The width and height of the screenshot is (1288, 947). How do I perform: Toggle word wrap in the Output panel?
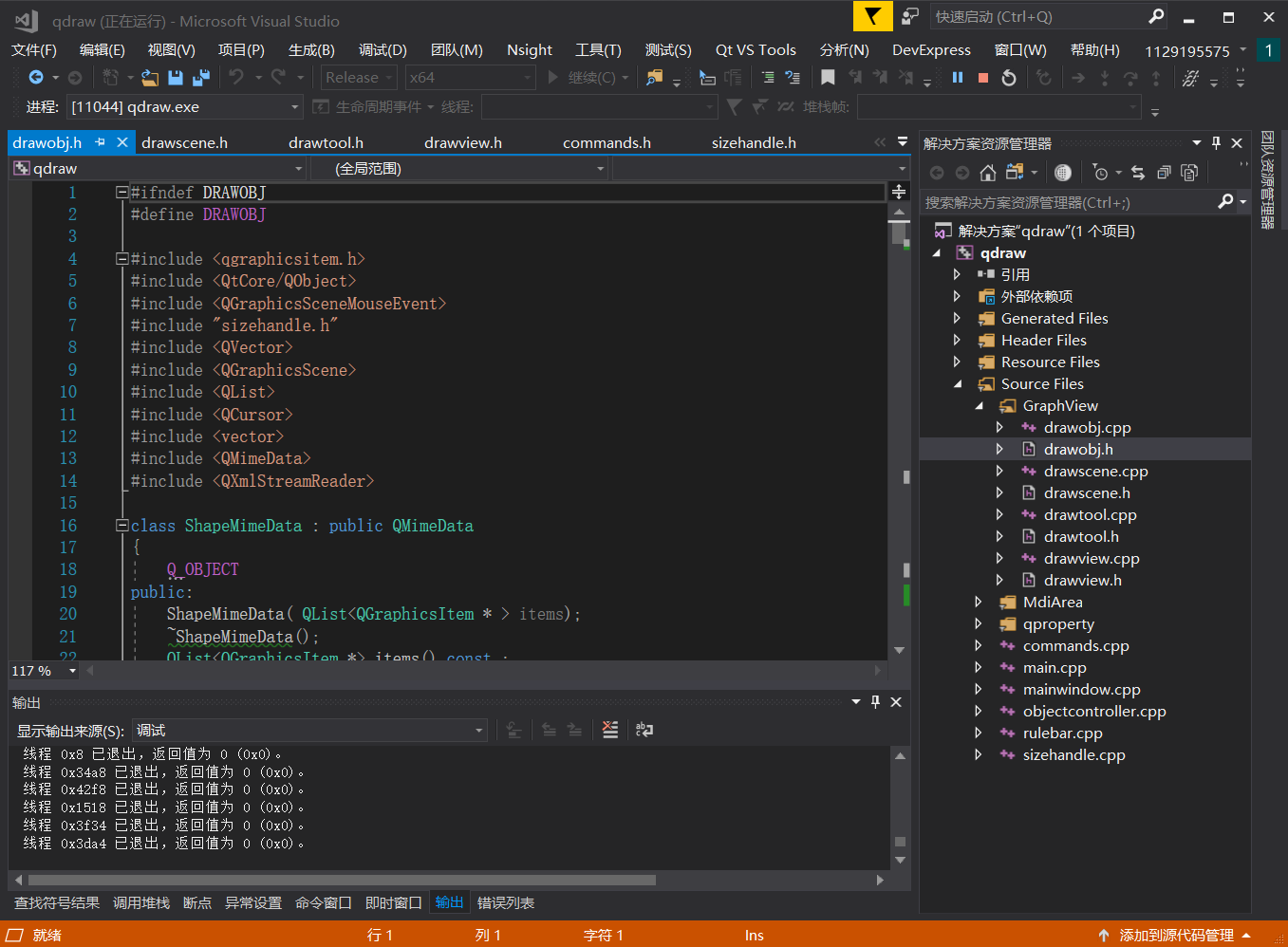click(644, 730)
